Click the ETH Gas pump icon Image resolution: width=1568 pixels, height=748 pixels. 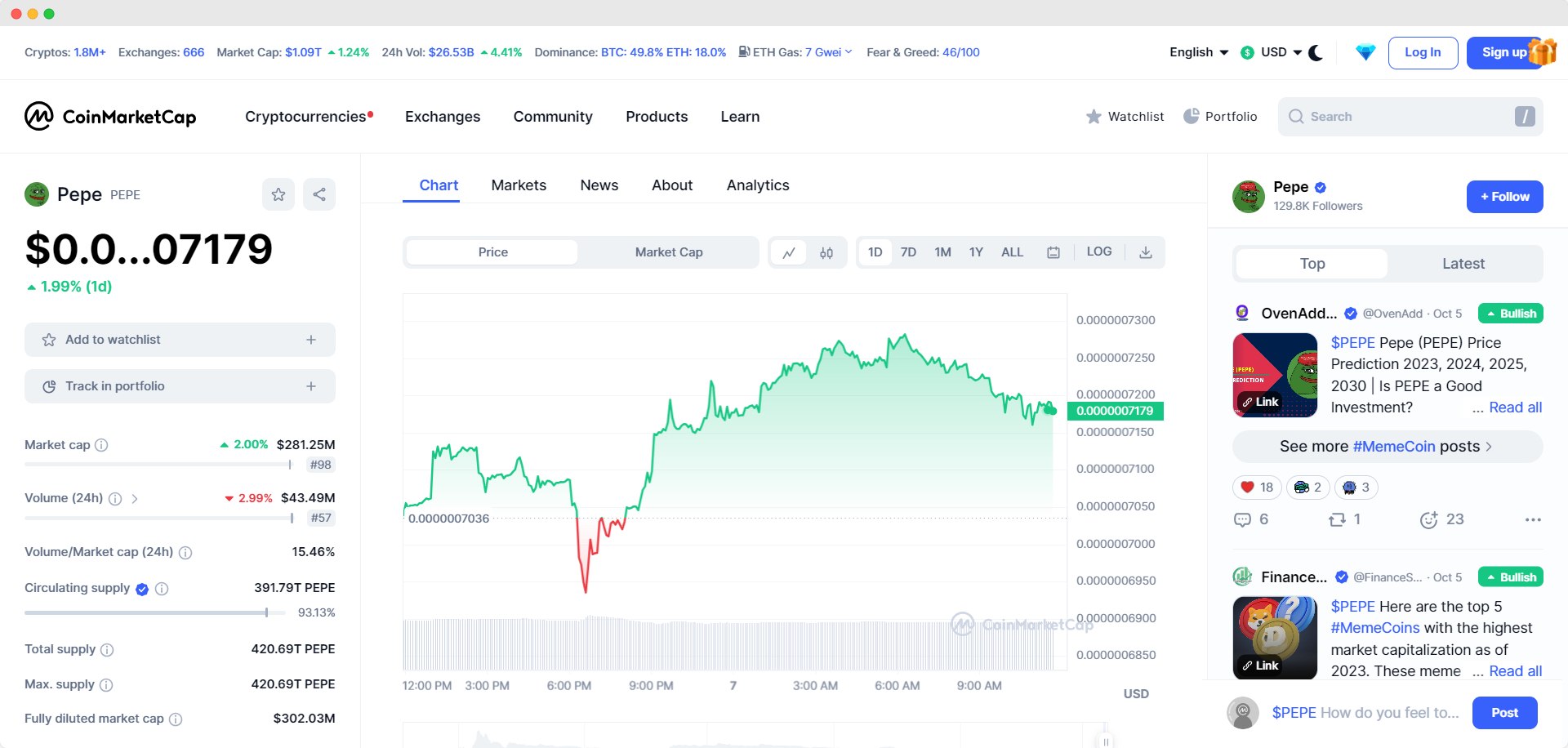[x=744, y=51]
